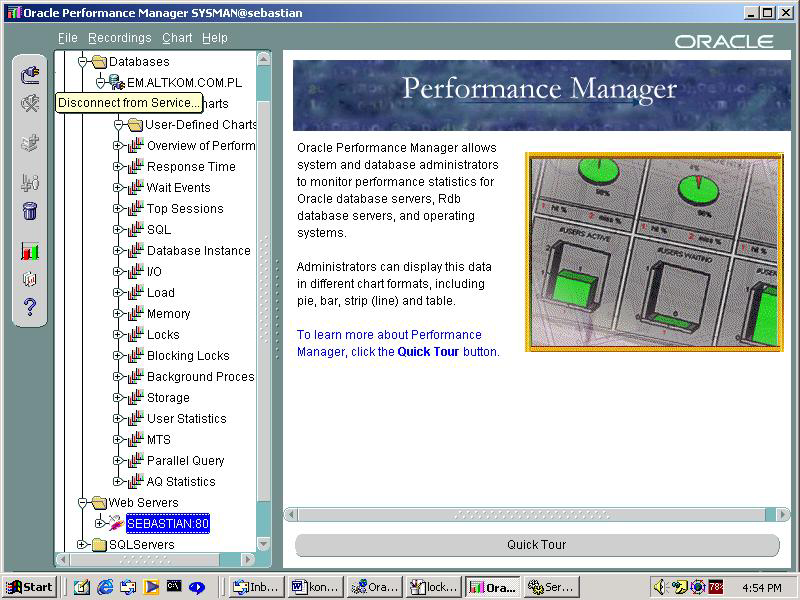Expand the AQ Statistics node

[x=117, y=481]
